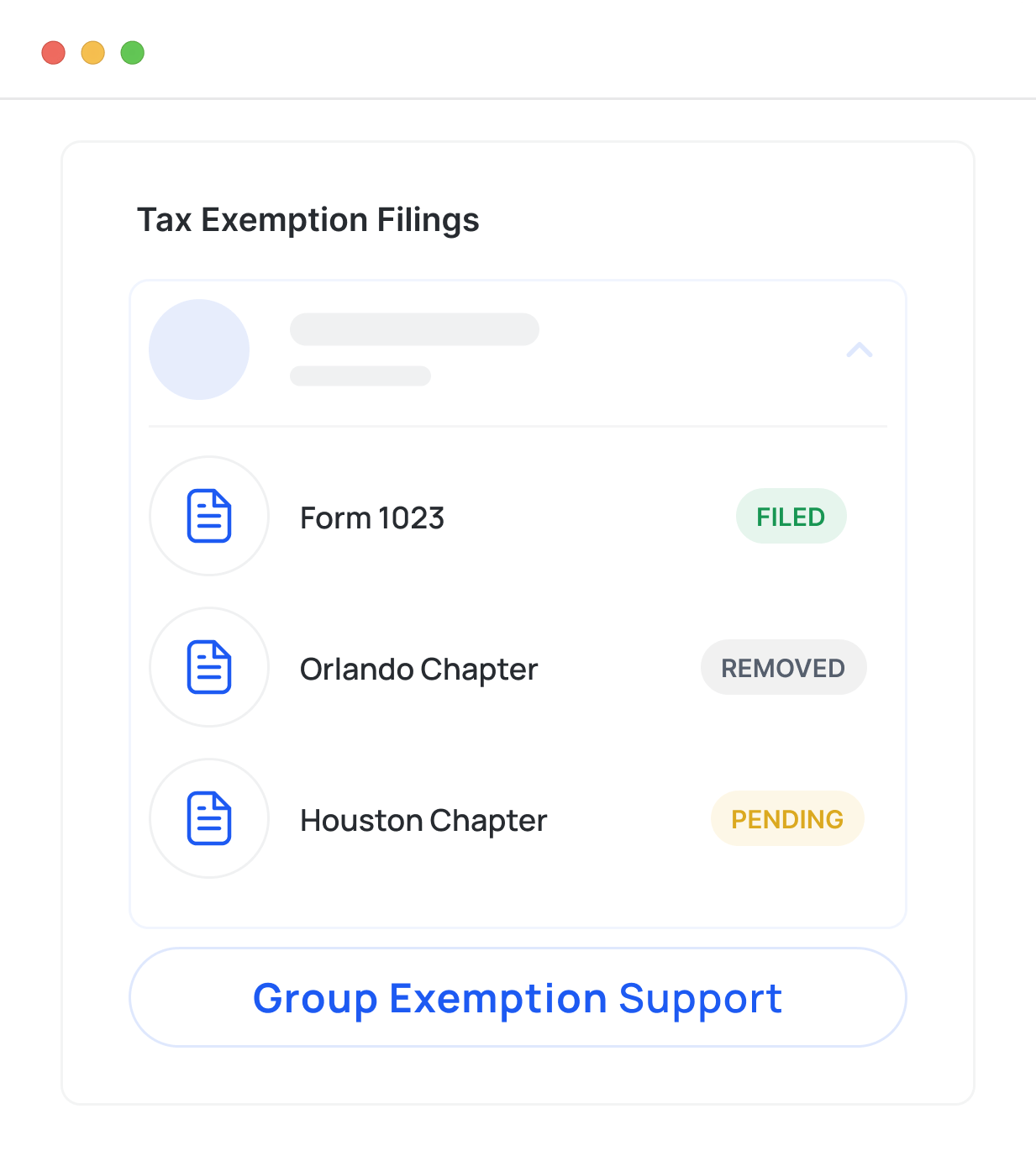Viewport: 1036px width, 1156px height.
Task: Click the Tax Exemption Filings heading
Action: (x=308, y=220)
